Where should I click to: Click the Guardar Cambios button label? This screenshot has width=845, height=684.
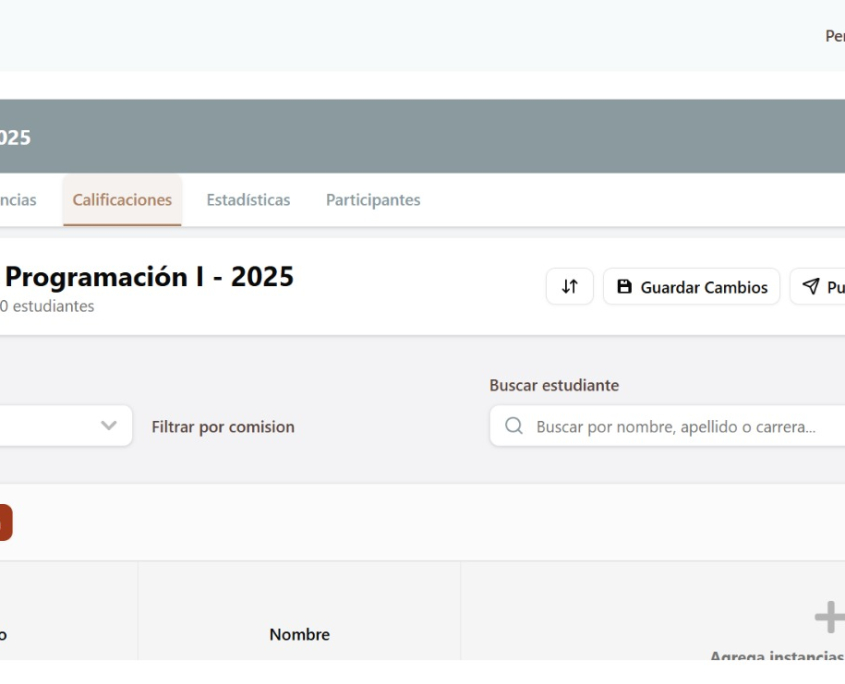click(x=704, y=287)
